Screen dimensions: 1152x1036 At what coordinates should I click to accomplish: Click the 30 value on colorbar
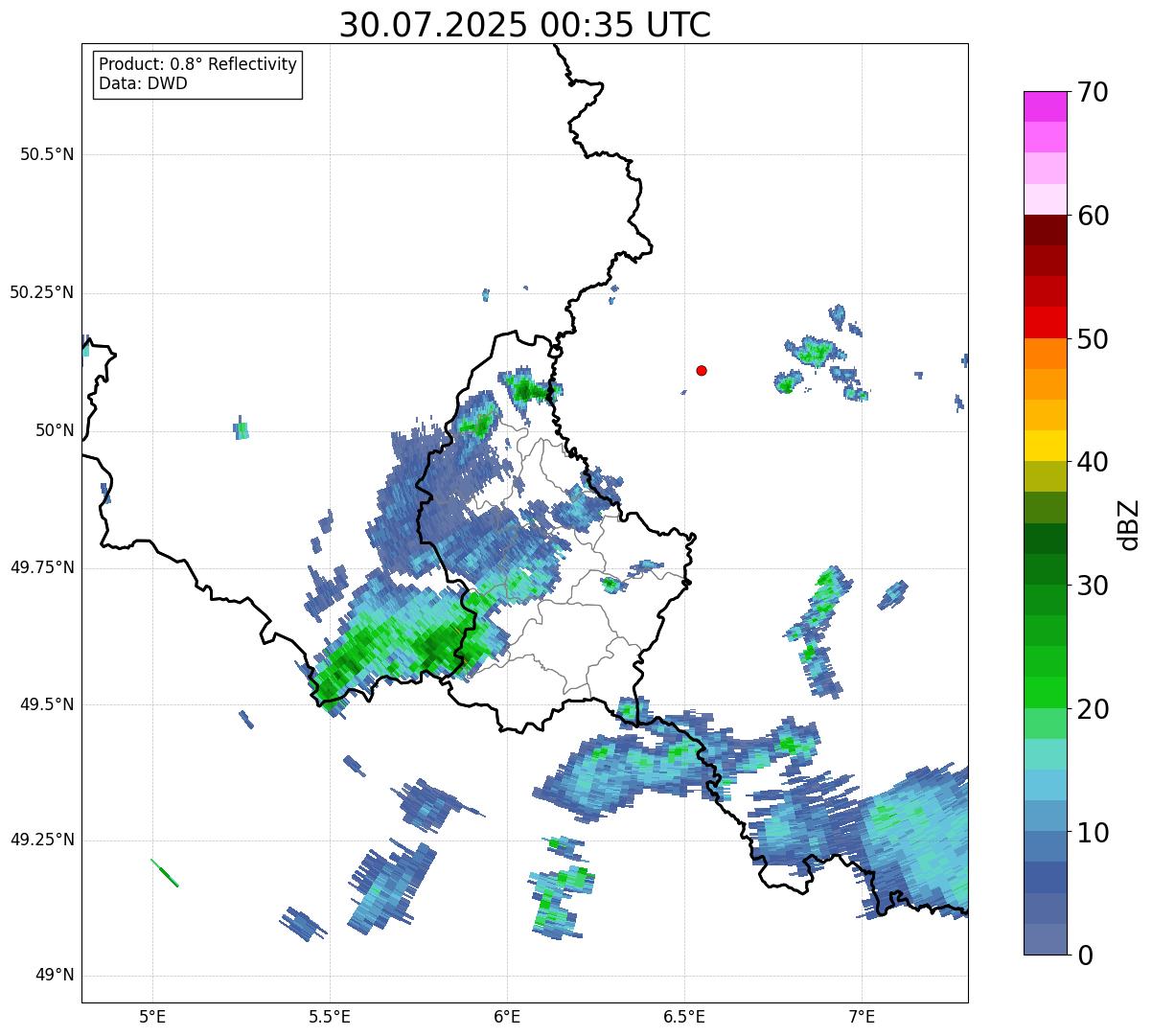point(1093,586)
